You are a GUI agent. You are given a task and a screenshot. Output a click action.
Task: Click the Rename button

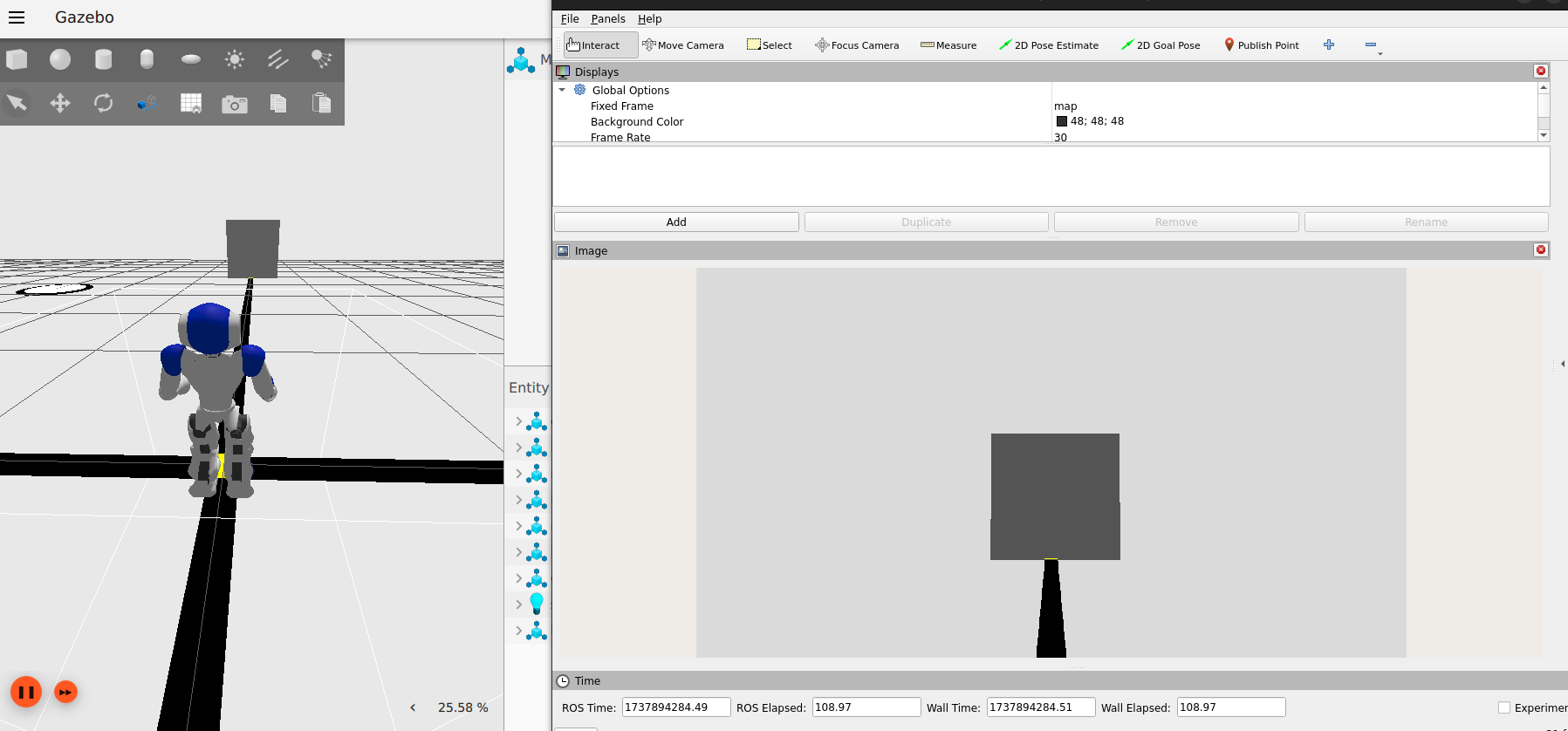(x=1427, y=222)
